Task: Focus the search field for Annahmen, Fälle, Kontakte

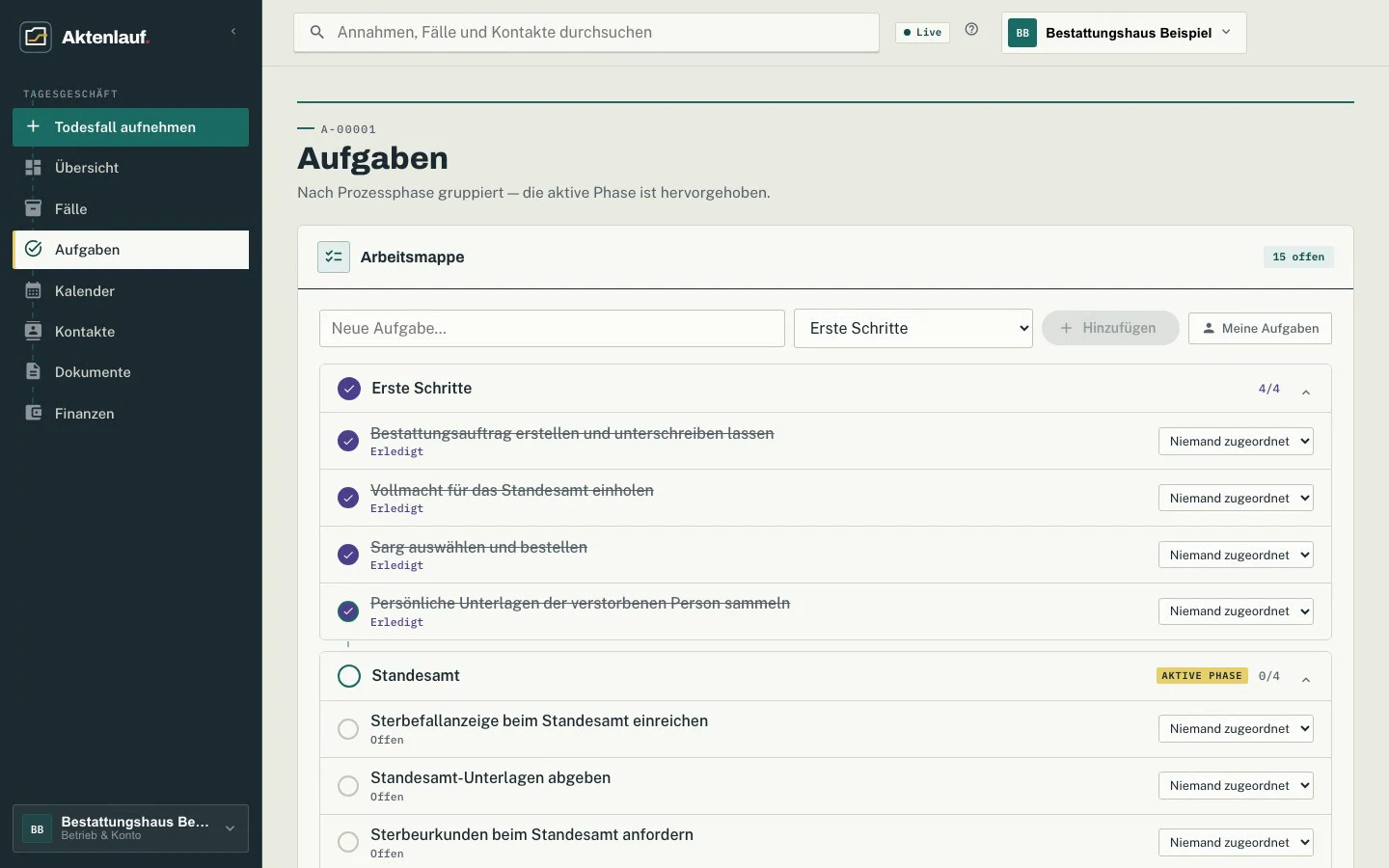Action: pyautogui.click(x=586, y=32)
